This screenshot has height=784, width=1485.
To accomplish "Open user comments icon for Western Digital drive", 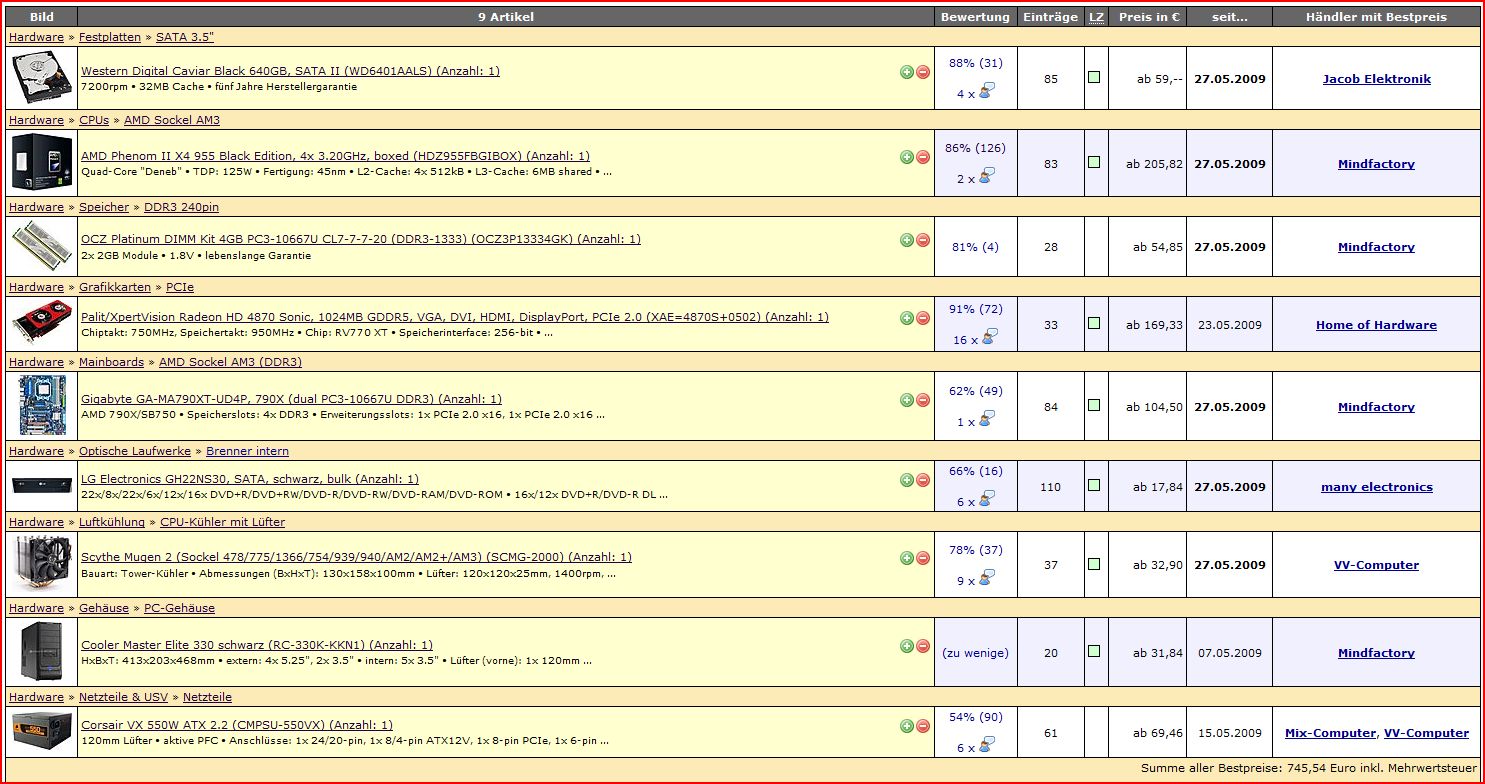I will [x=987, y=92].
